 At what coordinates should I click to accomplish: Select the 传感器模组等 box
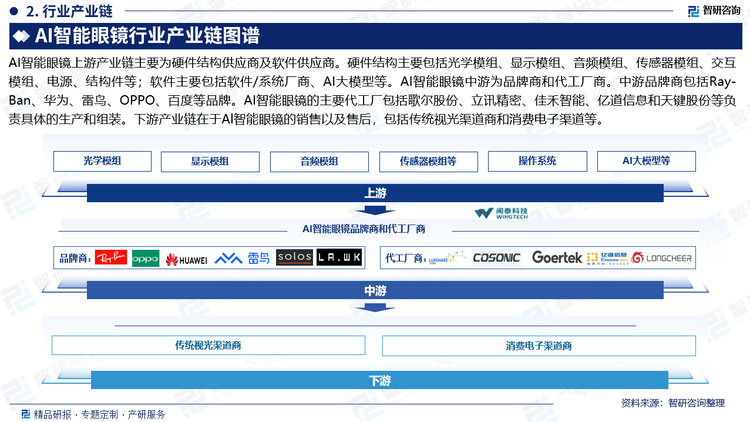click(x=428, y=162)
